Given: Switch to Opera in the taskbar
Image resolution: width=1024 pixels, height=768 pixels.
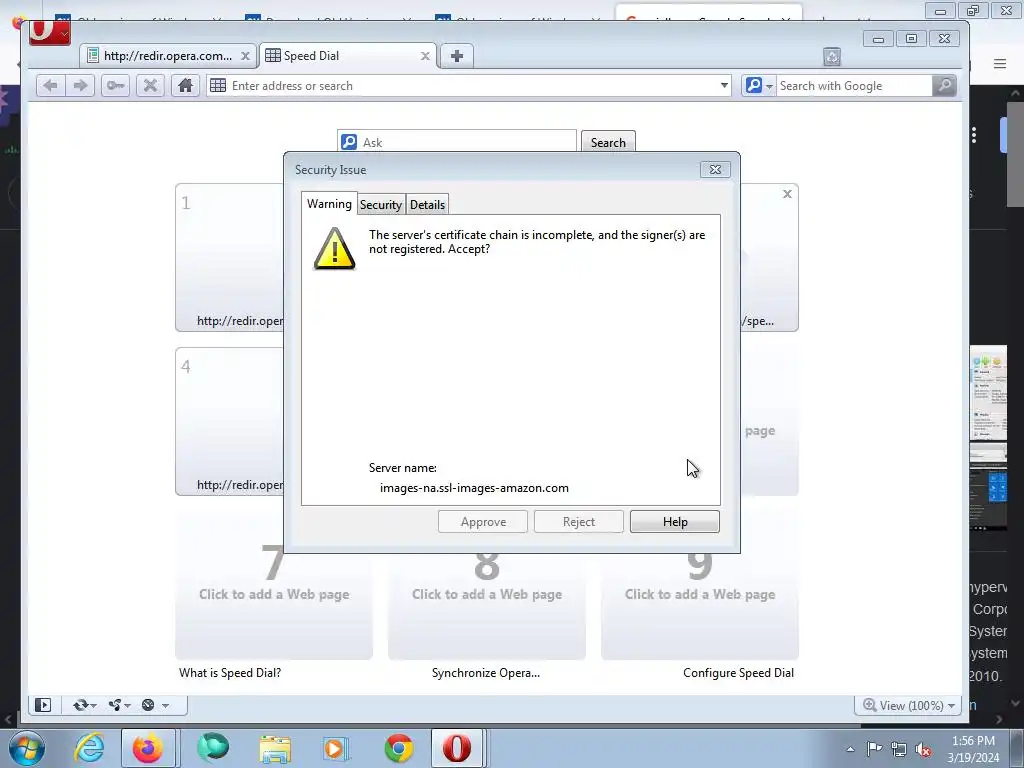Looking at the screenshot, I should [x=457, y=748].
